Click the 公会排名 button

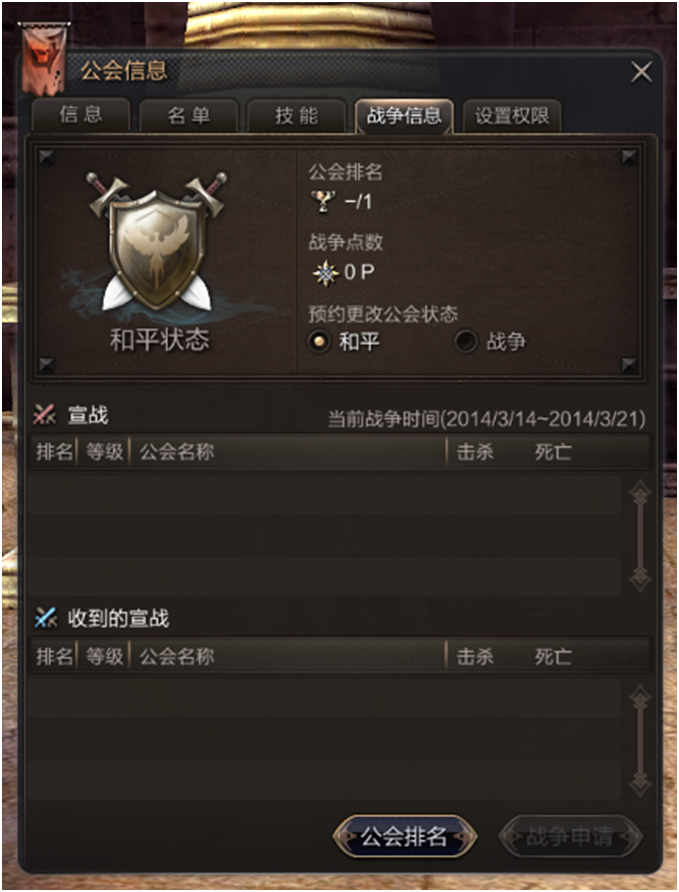pos(405,836)
